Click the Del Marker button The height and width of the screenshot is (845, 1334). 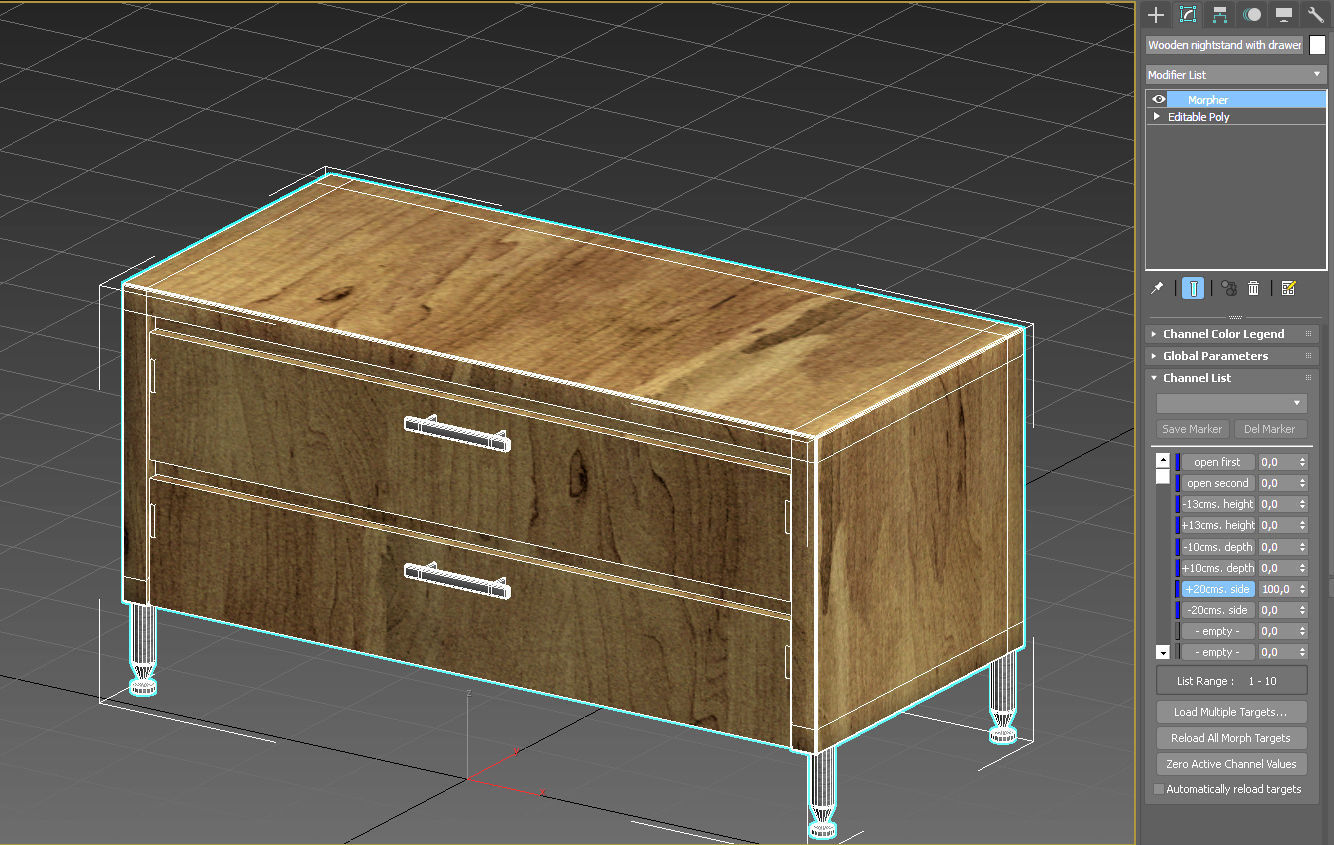coord(1270,429)
